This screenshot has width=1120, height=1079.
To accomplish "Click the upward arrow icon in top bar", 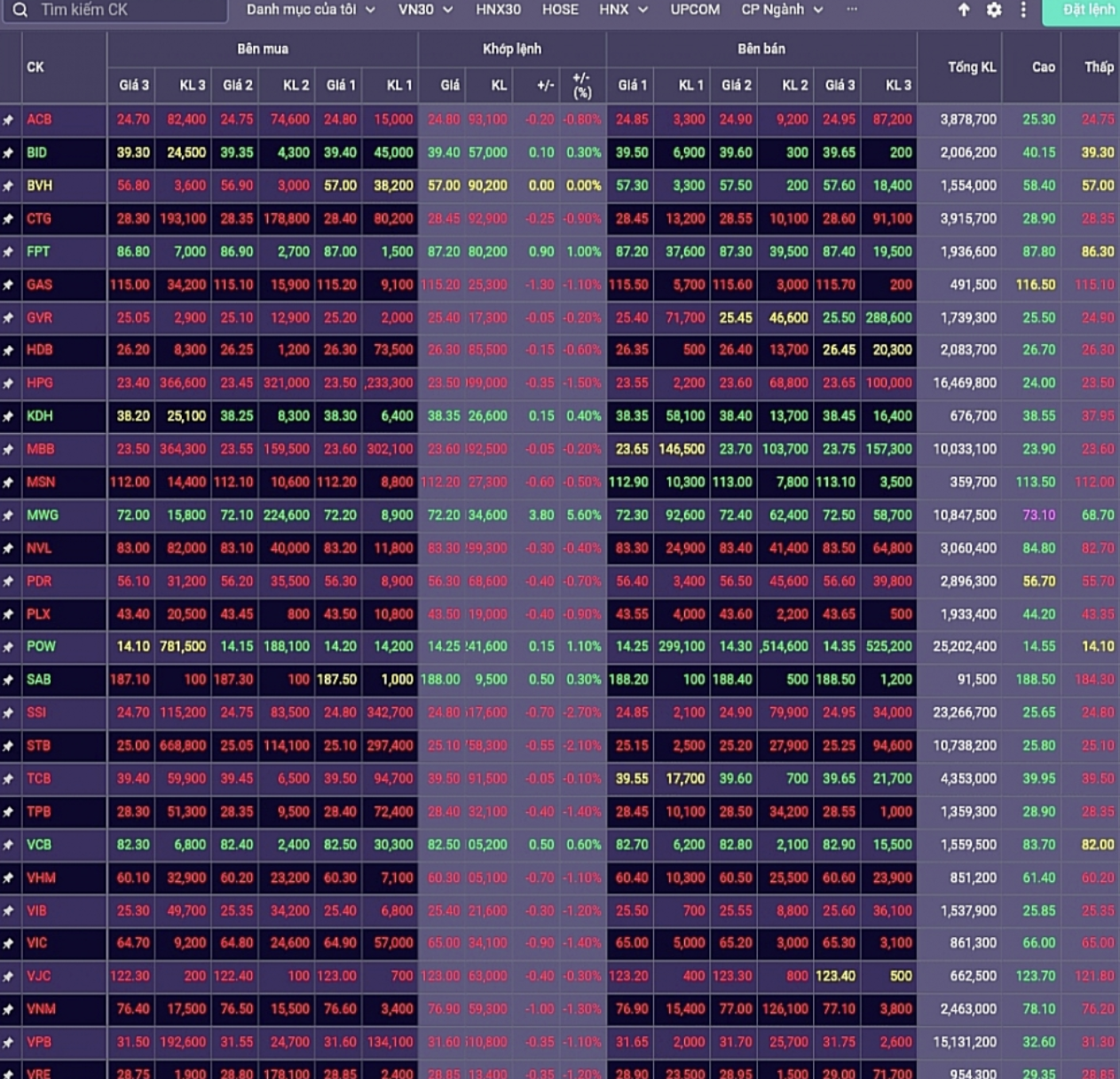I will (x=964, y=10).
